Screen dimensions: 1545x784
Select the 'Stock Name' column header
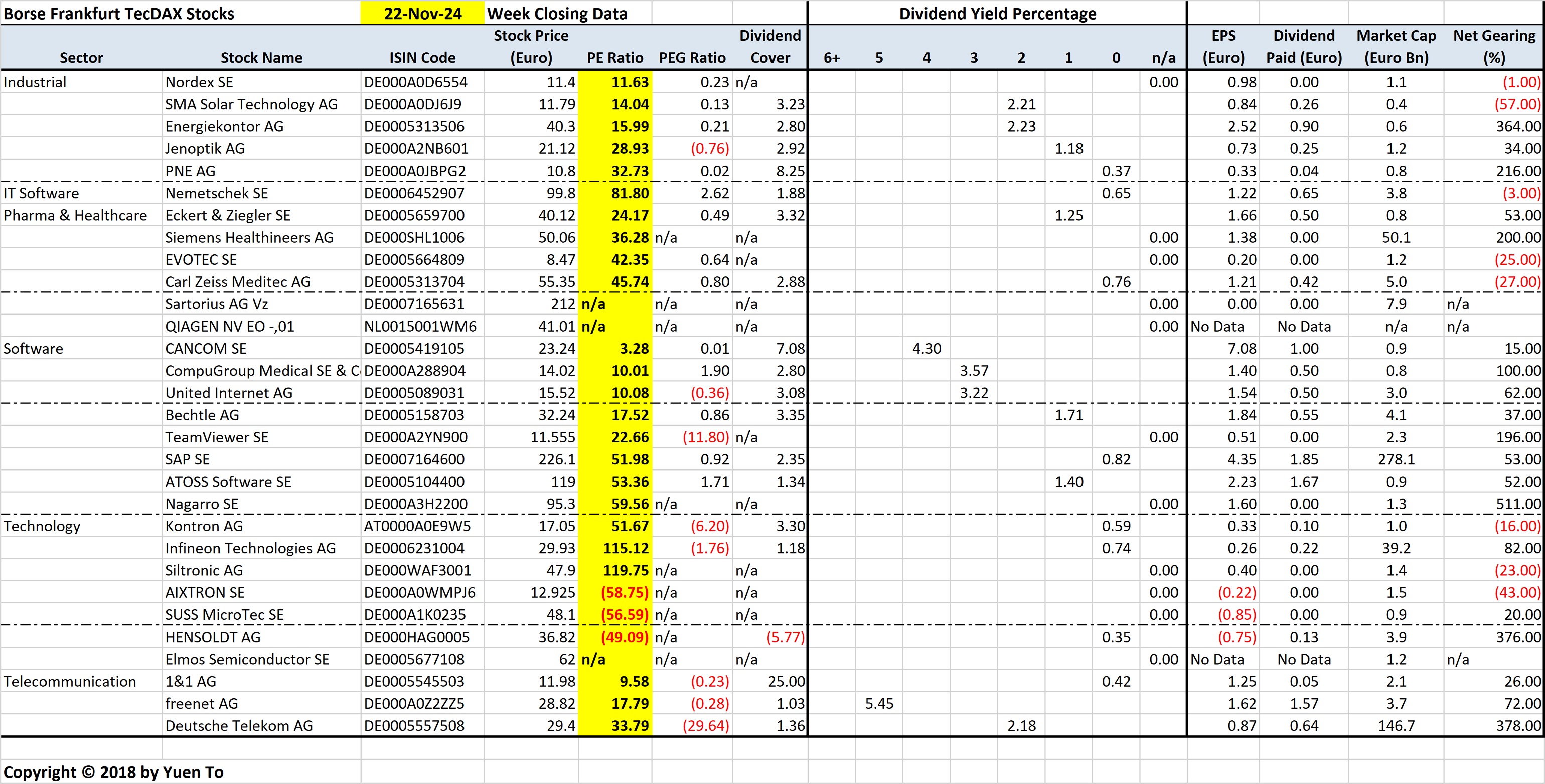(x=261, y=58)
